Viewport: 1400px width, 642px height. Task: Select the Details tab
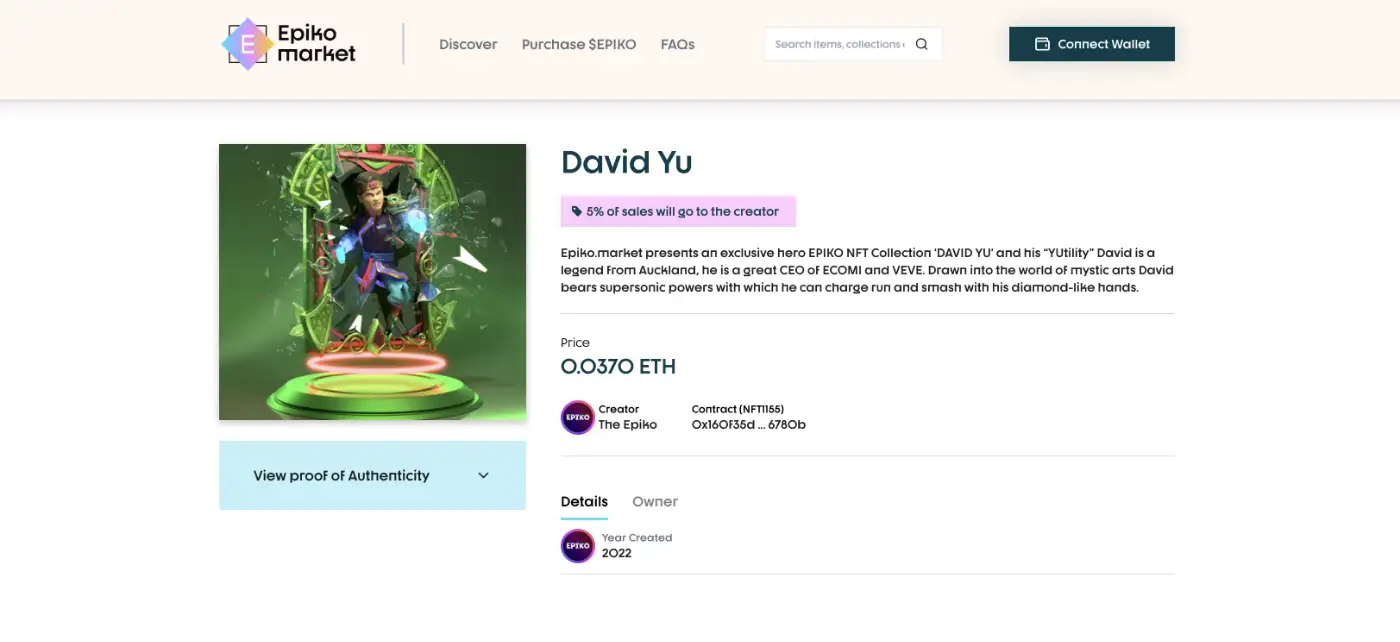pos(584,502)
